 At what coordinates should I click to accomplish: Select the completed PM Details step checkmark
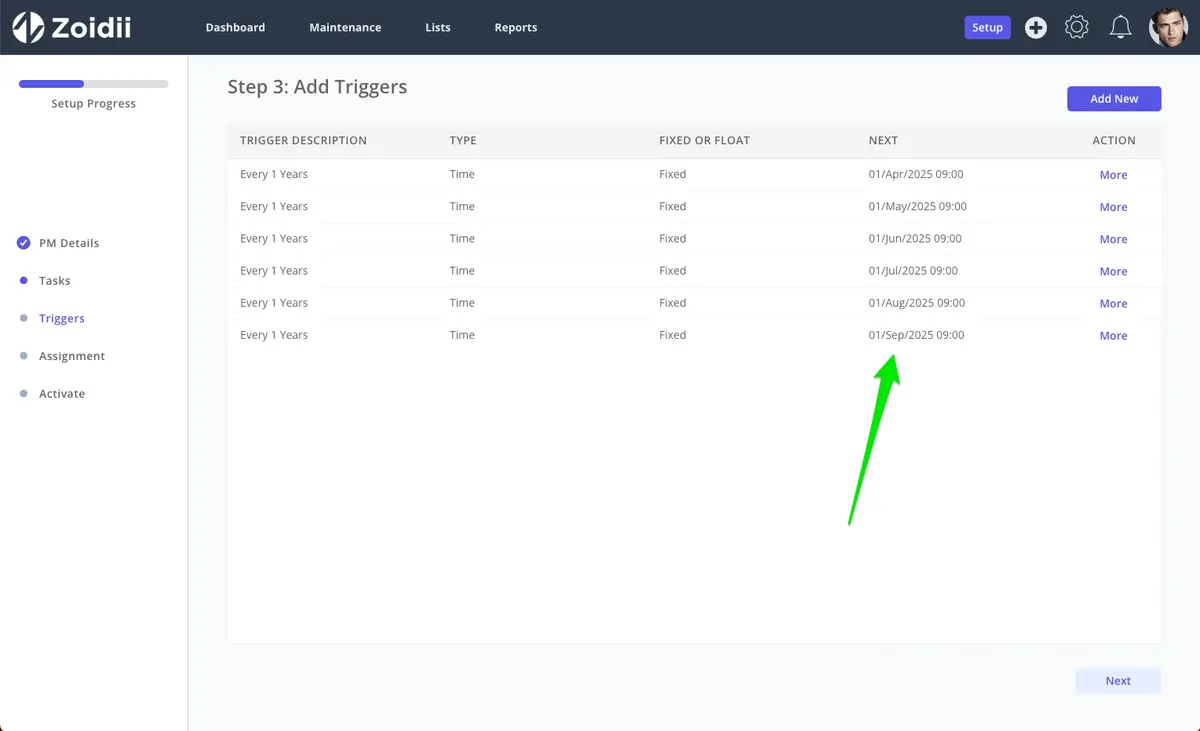tap(24, 243)
